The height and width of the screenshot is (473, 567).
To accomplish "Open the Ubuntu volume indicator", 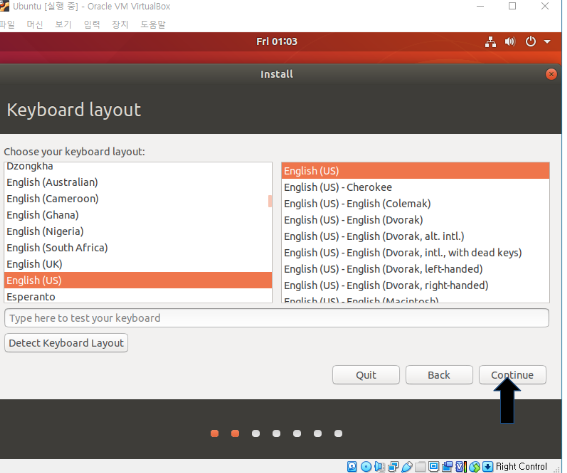I will click(510, 42).
